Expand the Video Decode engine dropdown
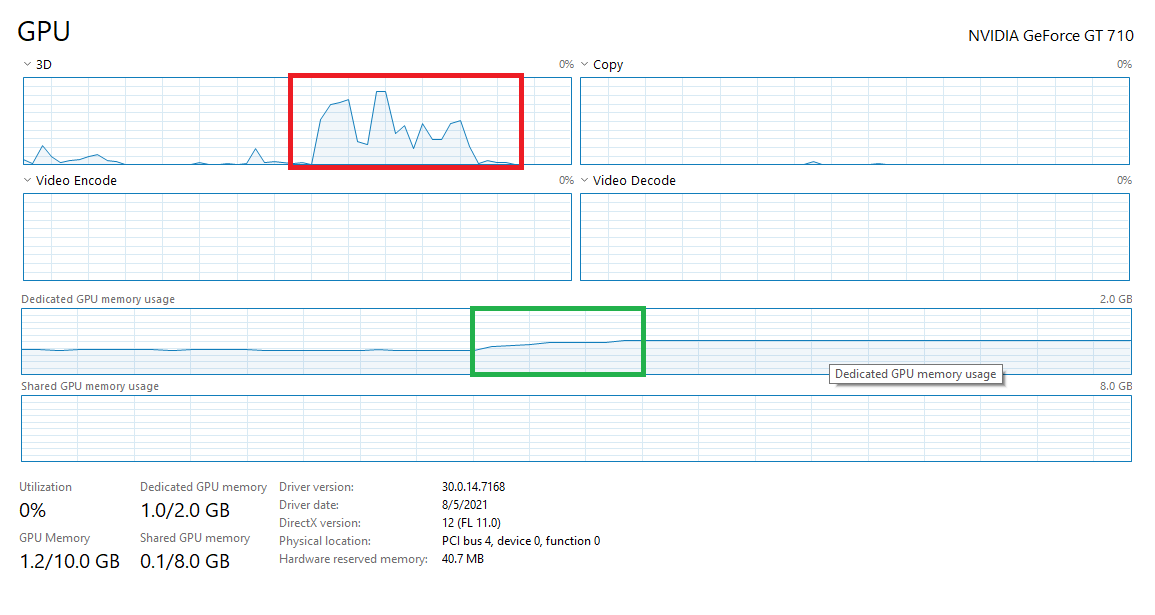The width and height of the screenshot is (1155, 615). (x=584, y=181)
